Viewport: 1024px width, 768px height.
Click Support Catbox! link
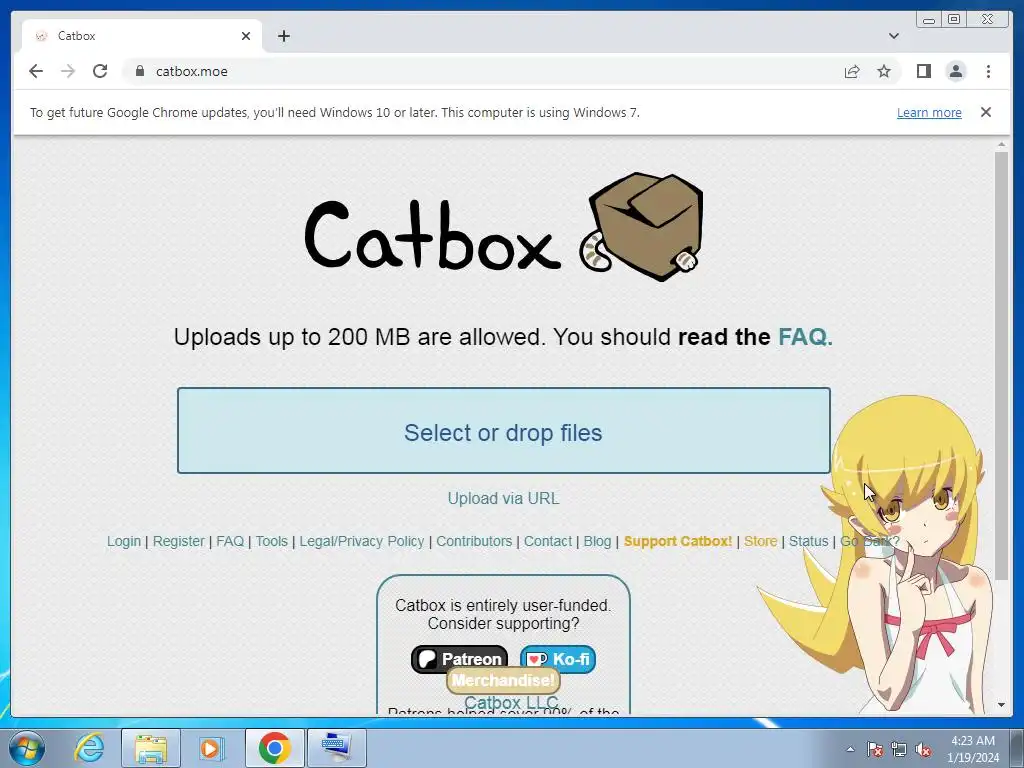coord(678,541)
